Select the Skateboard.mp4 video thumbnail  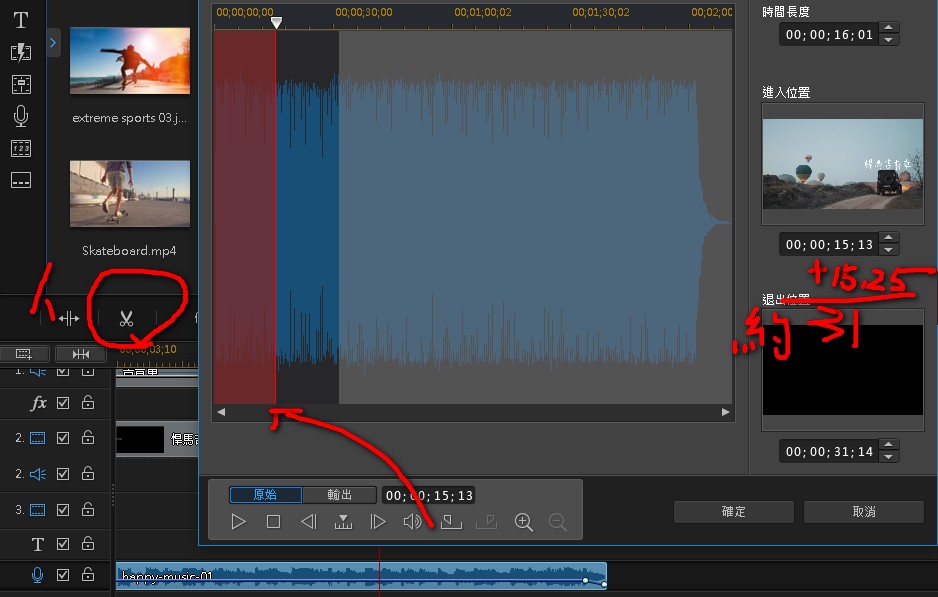coord(130,193)
